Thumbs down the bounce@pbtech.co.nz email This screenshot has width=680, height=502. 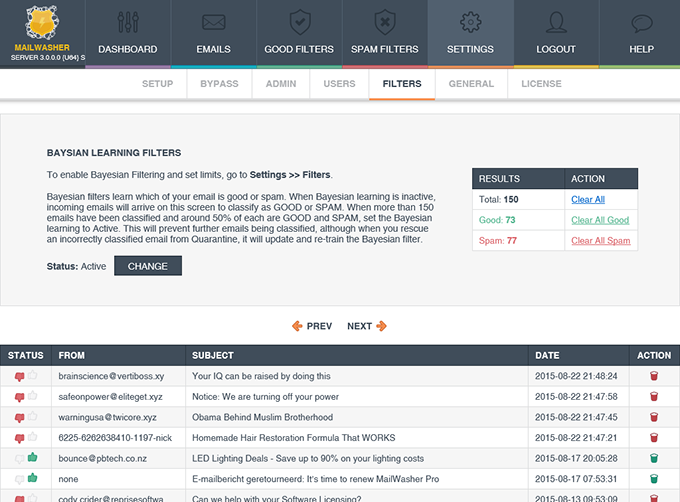pos(19,459)
